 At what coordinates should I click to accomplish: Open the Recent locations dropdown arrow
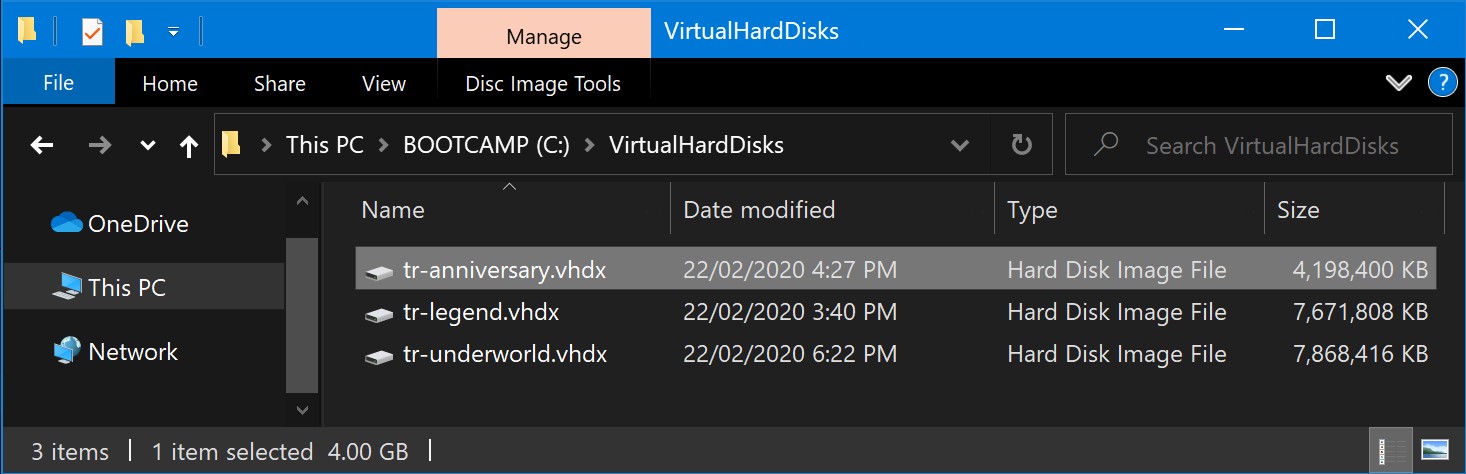click(x=148, y=146)
